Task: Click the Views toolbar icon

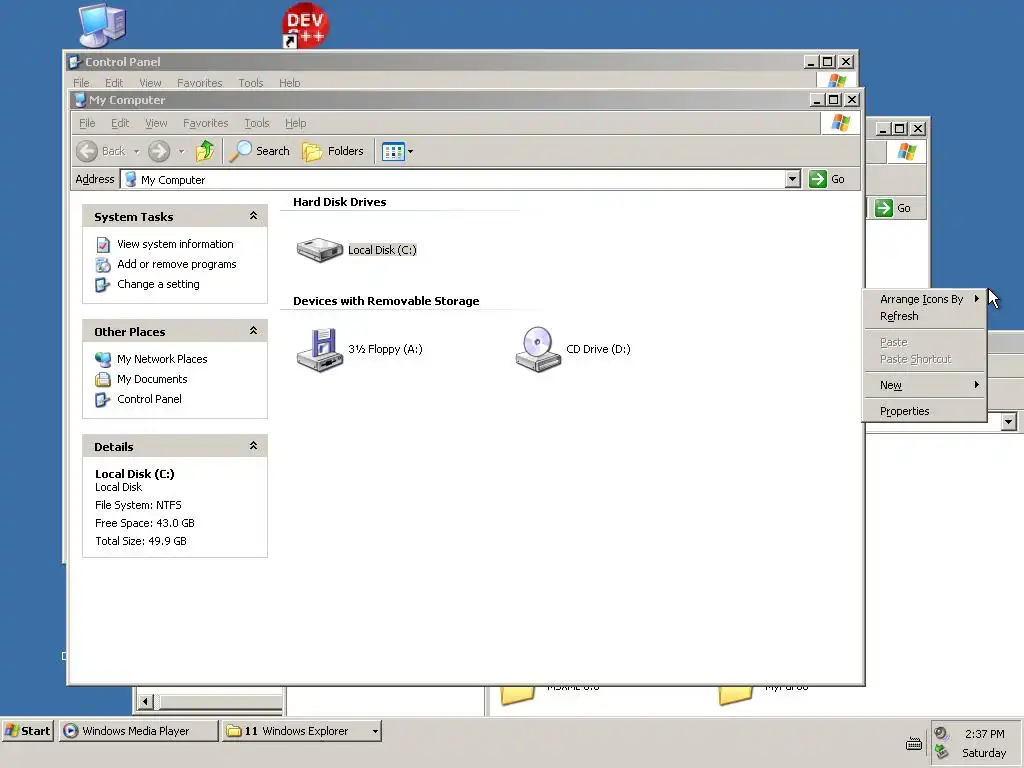Action: pos(393,152)
